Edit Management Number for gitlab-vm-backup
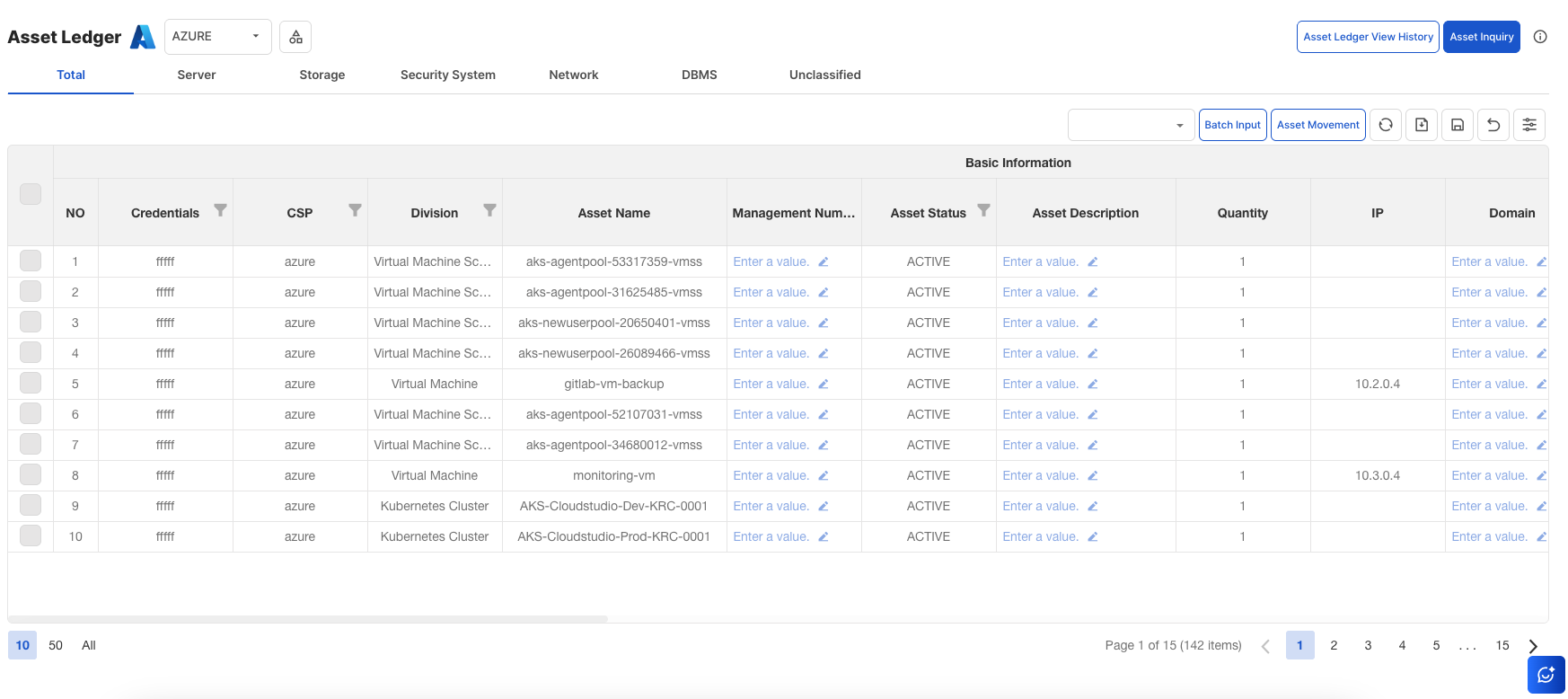 (823, 385)
